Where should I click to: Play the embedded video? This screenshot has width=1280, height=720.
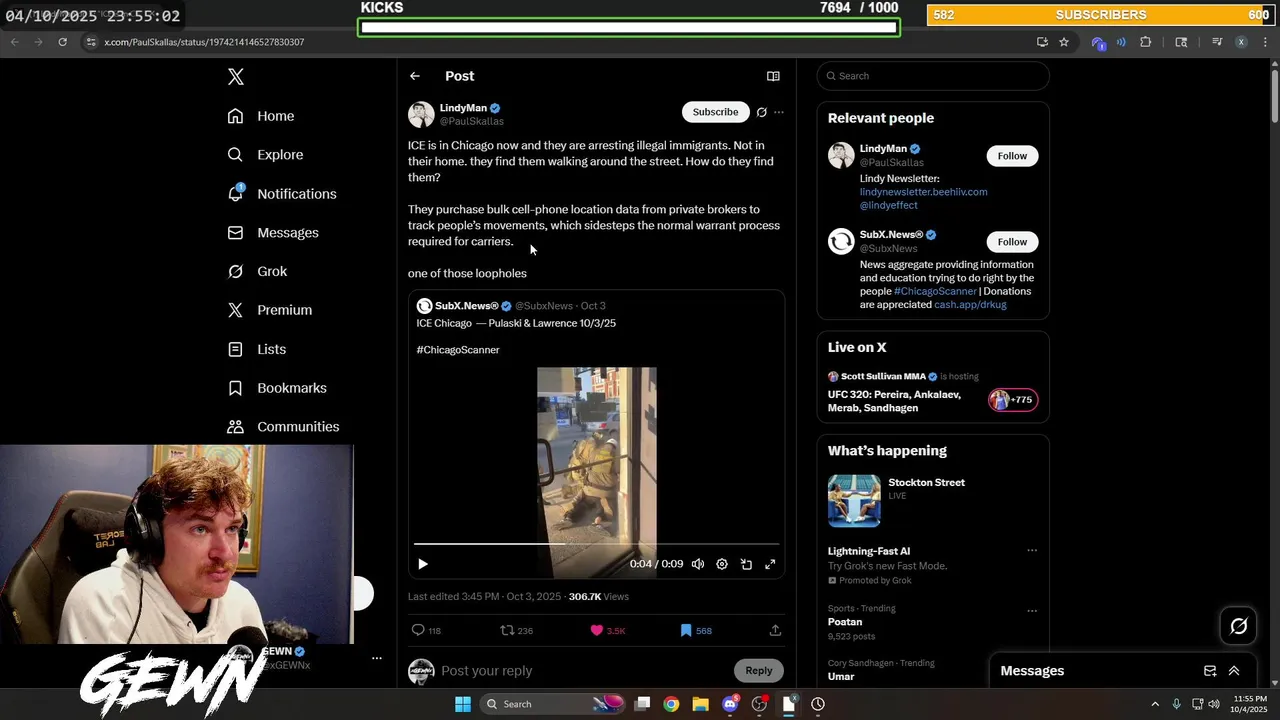click(423, 564)
